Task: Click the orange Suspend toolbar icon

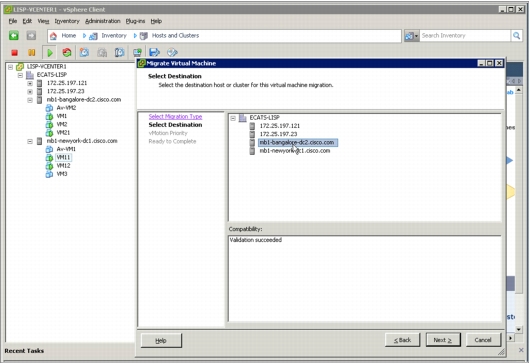Action: pos(31,53)
